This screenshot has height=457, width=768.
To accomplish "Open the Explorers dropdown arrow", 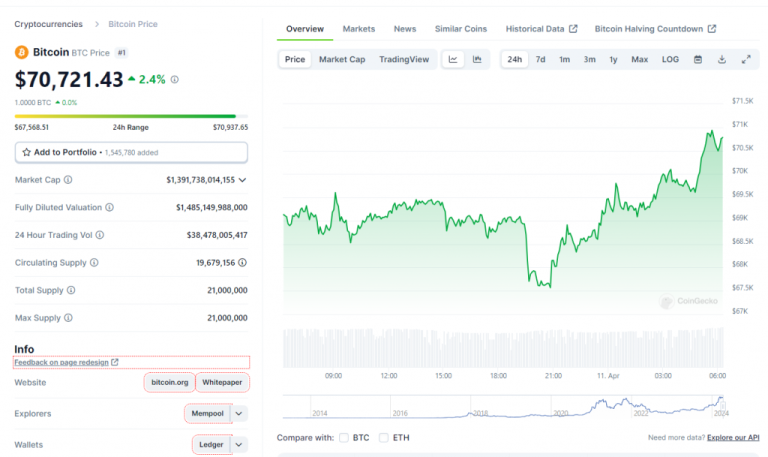I will [239, 413].
